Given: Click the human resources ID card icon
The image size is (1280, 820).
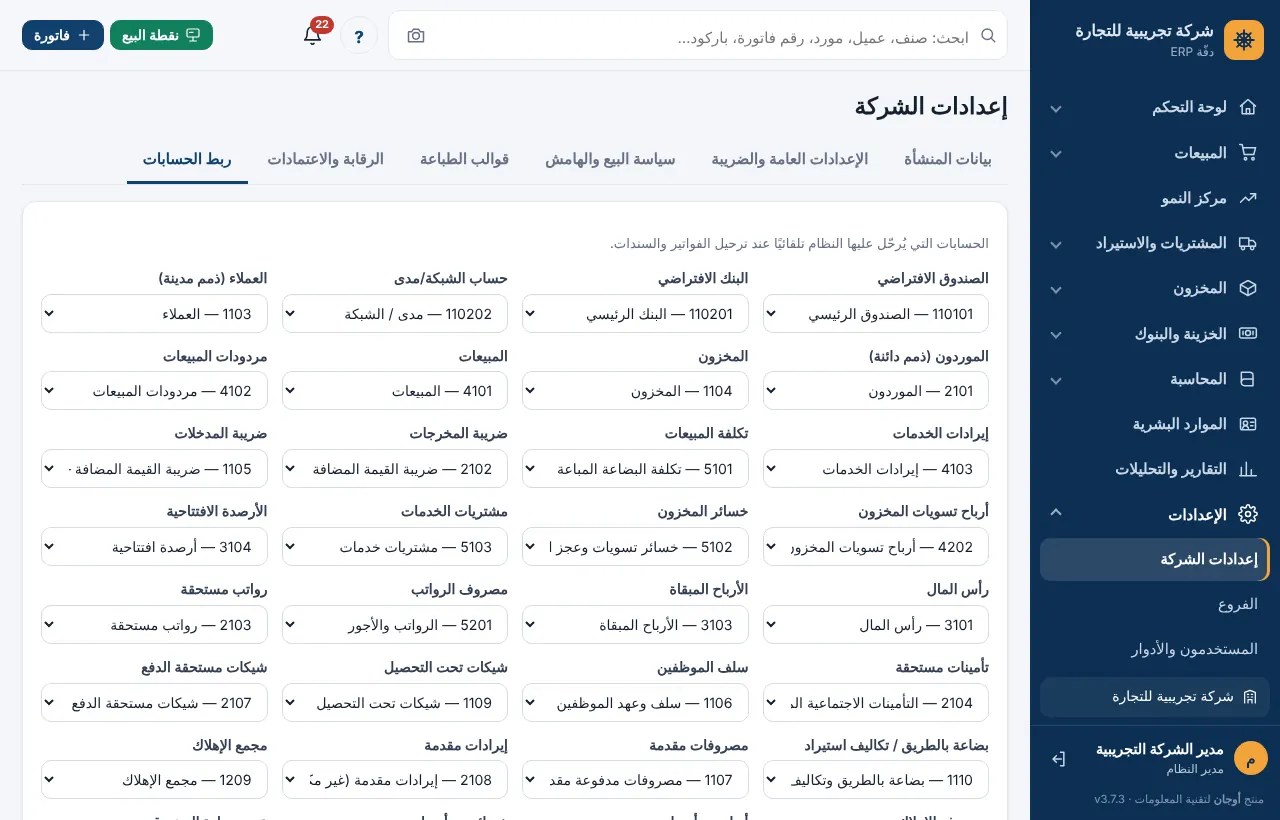Looking at the screenshot, I should [1248, 424].
